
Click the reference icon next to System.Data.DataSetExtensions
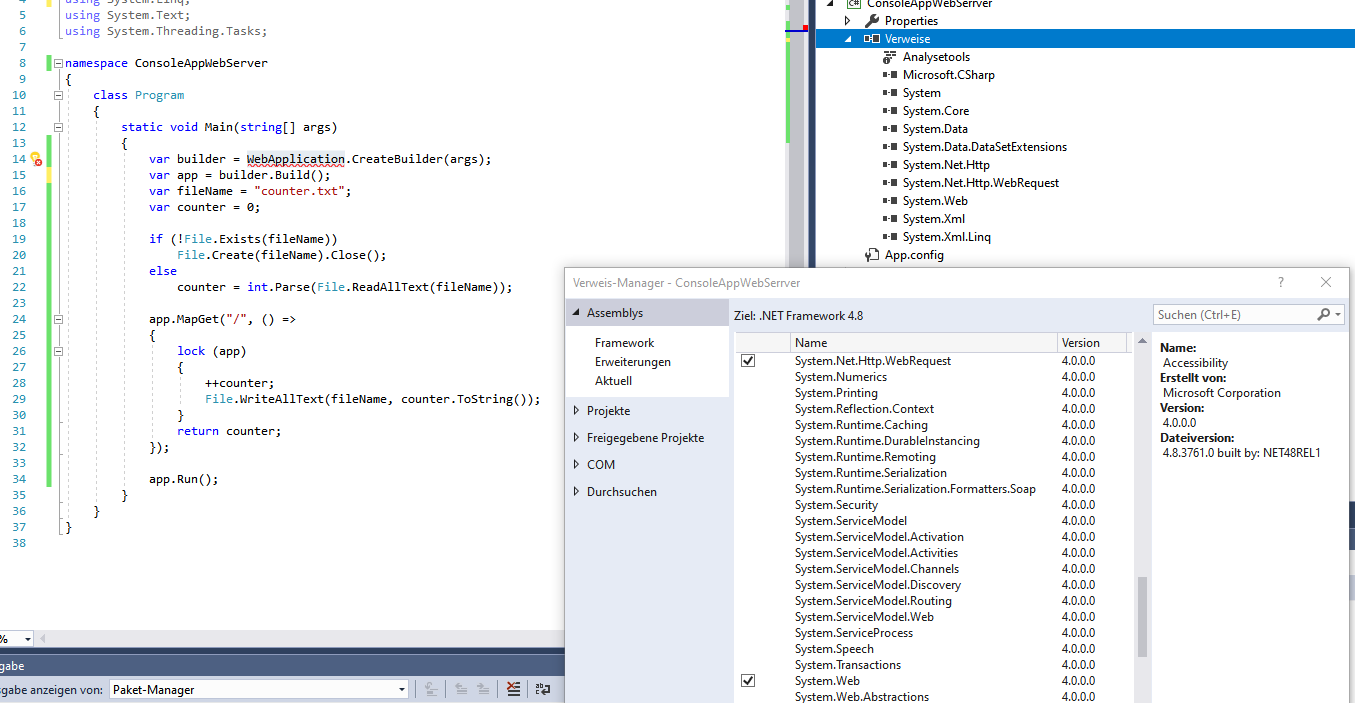[889, 147]
